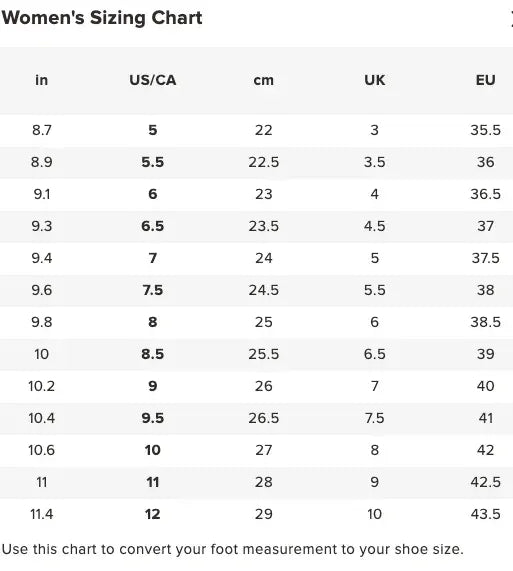Viewport: 513px width, 571px height.
Task: Click the 10.2 inches cell
Action: (x=42, y=386)
